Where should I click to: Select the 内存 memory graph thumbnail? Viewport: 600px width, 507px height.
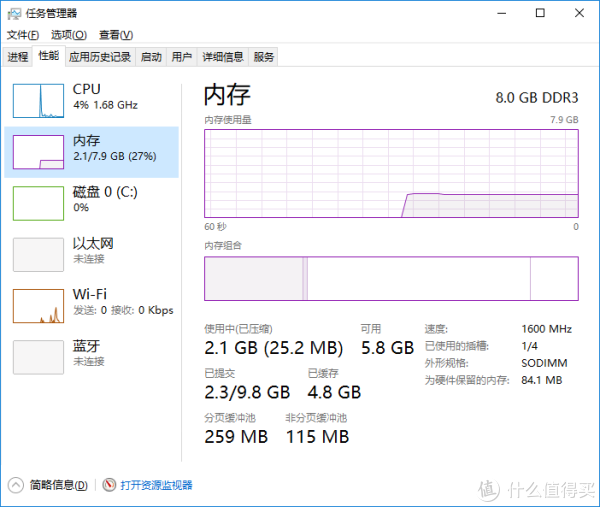(x=38, y=152)
